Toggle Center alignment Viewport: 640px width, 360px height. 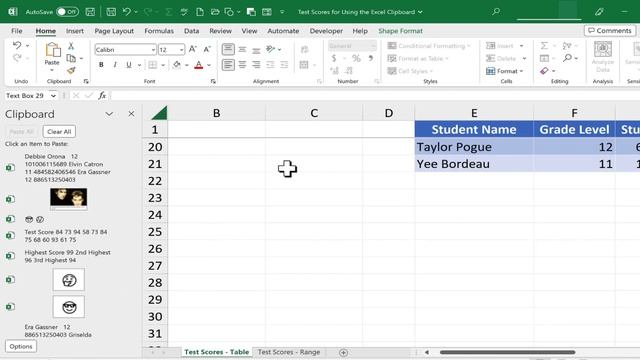[242, 64]
